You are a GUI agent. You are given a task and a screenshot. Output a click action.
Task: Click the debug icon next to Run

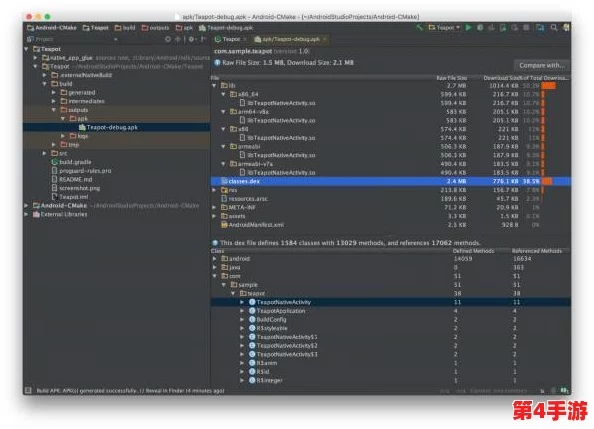click(480, 28)
